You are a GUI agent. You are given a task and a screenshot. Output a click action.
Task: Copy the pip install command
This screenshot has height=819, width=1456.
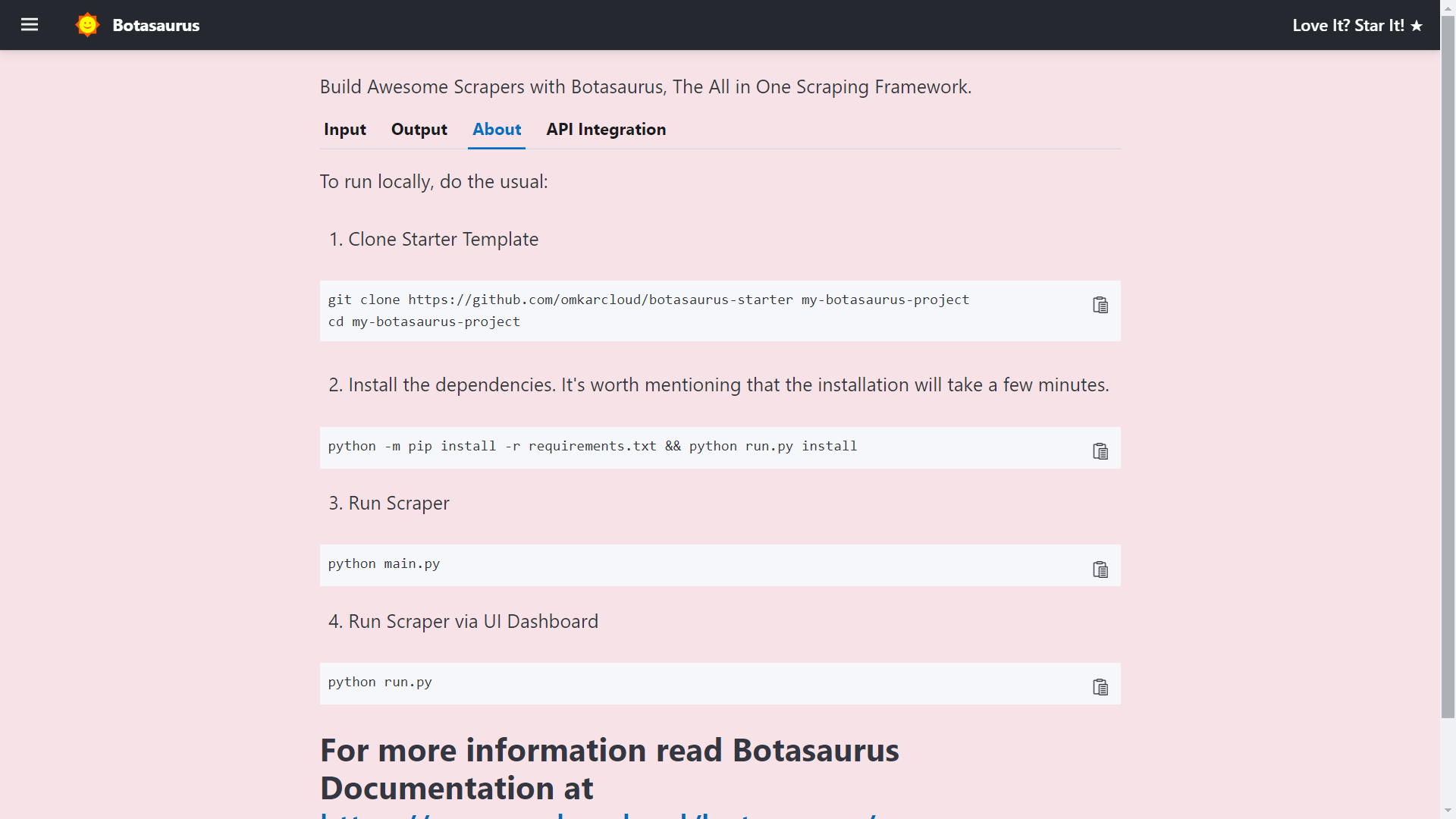pyautogui.click(x=1100, y=451)
